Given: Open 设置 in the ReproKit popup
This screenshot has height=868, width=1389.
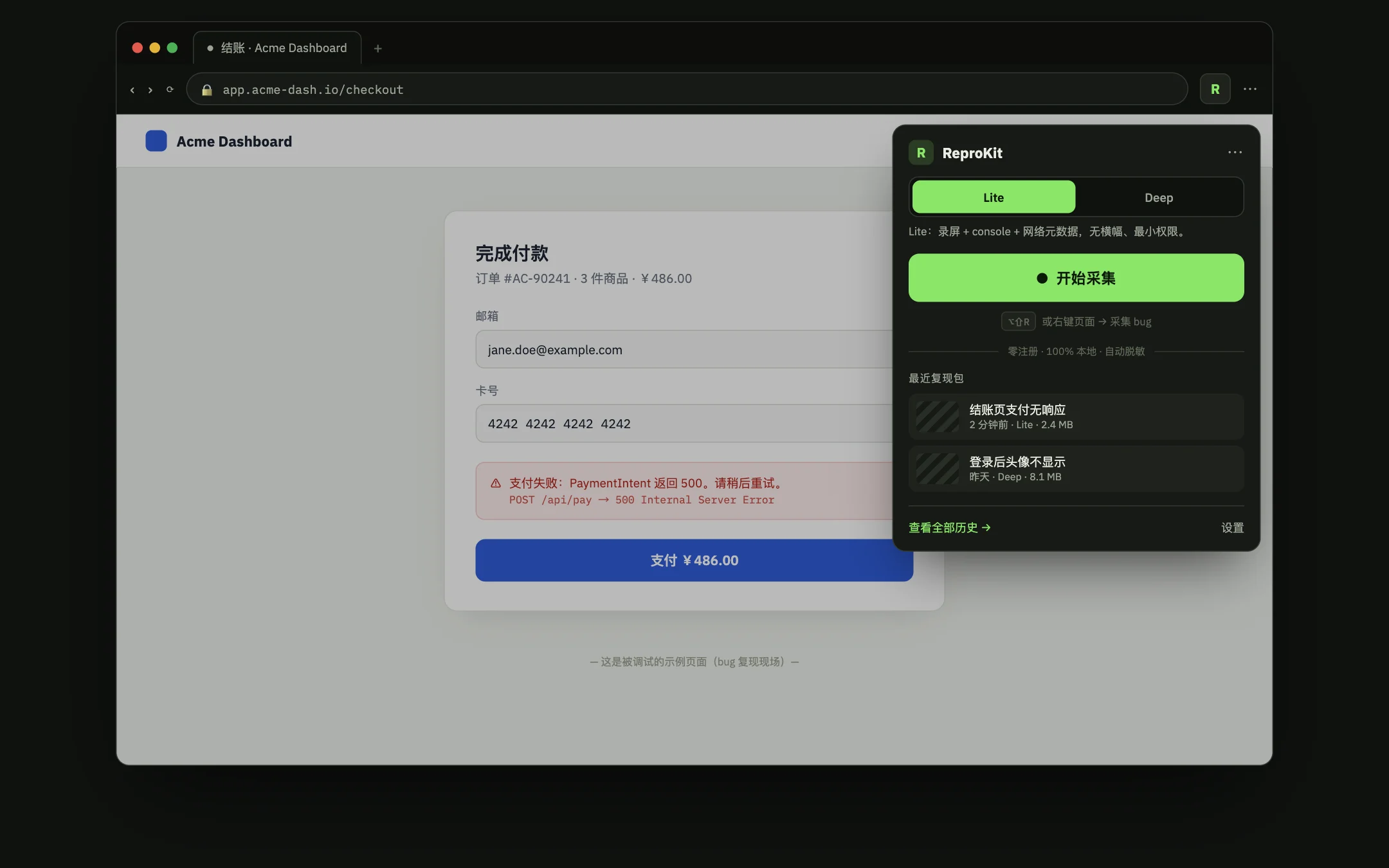Looking at the screenshot, I should (1232, 527).
